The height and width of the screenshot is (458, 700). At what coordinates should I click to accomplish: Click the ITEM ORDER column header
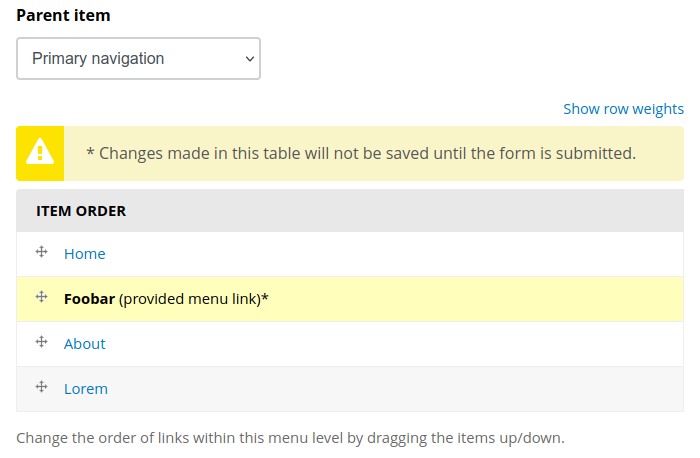(x=81, y=211)
